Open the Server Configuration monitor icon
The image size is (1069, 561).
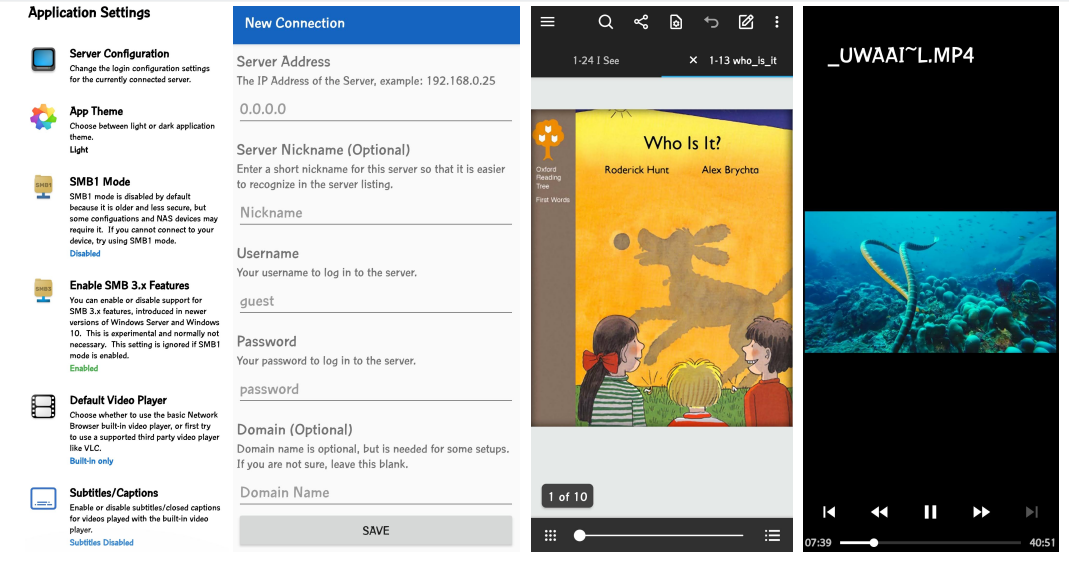[x=43, y=59]
